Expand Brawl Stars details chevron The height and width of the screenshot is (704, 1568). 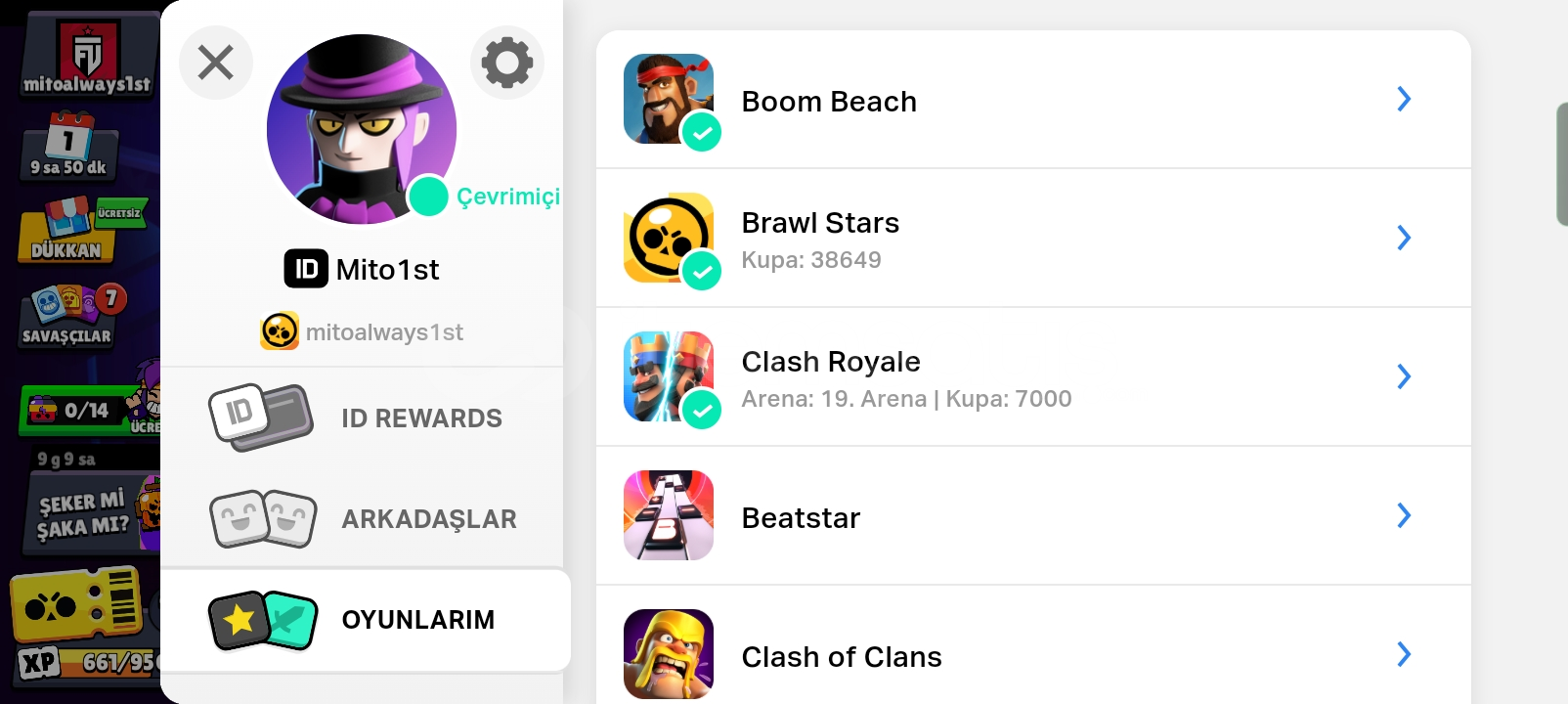1404,238
